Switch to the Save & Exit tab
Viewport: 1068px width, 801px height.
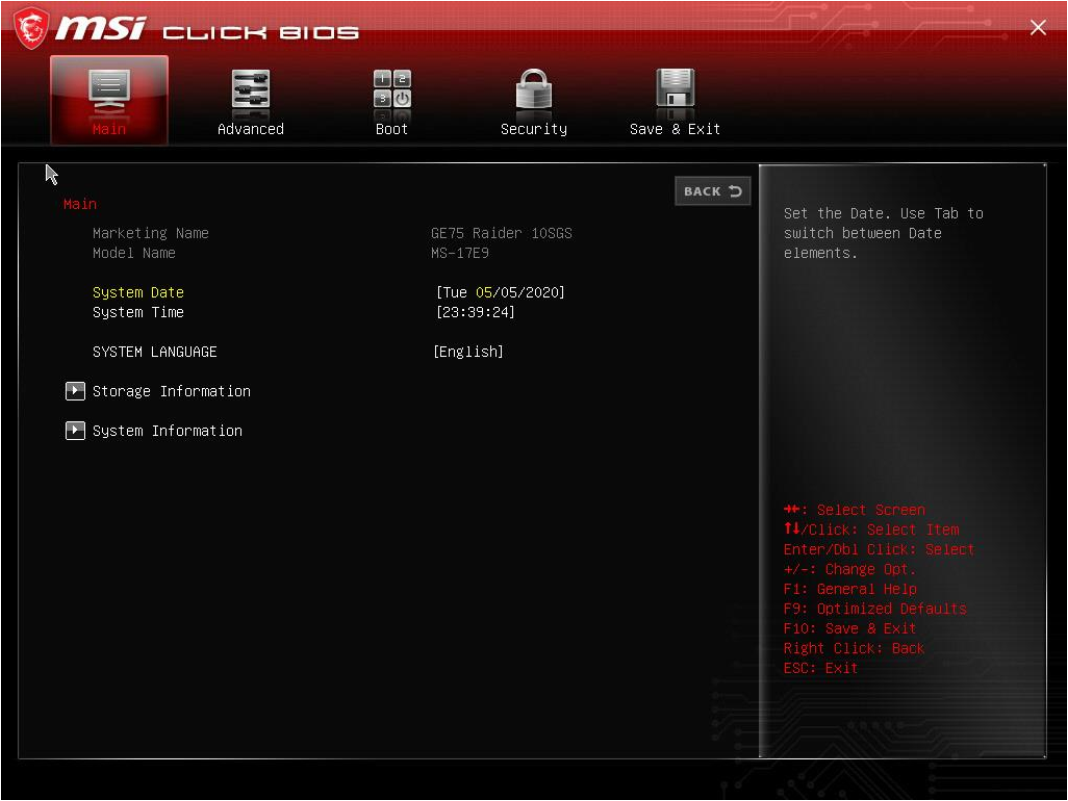click(674, 100)
